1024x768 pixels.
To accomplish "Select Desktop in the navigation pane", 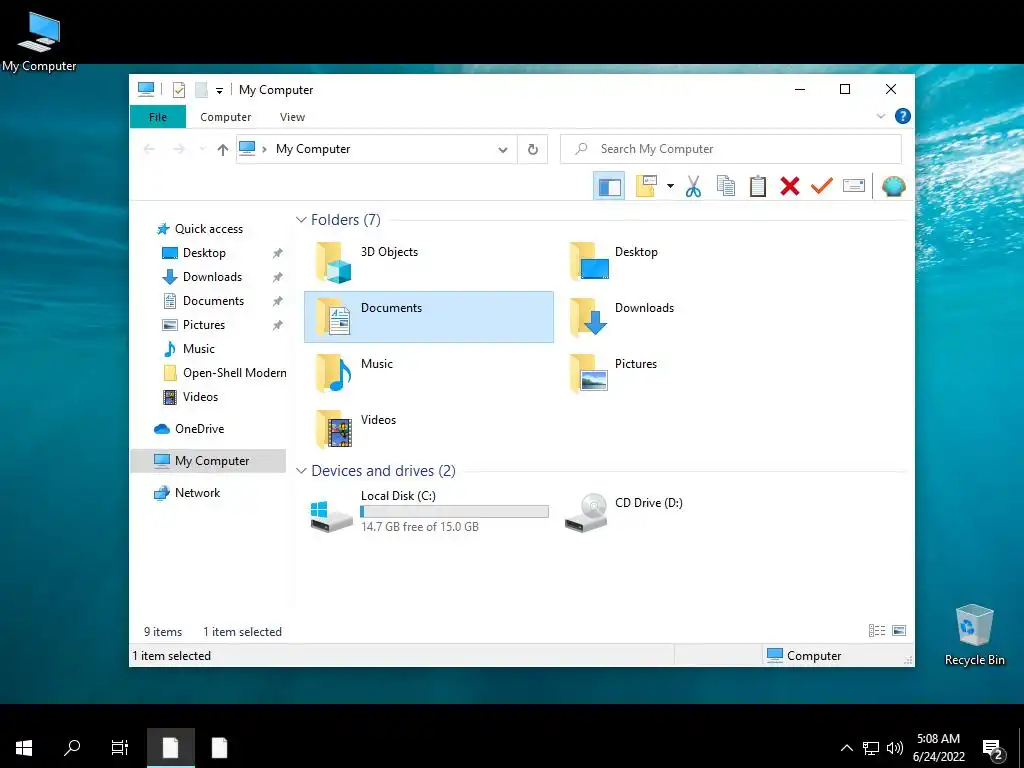I will coord(204,253).
